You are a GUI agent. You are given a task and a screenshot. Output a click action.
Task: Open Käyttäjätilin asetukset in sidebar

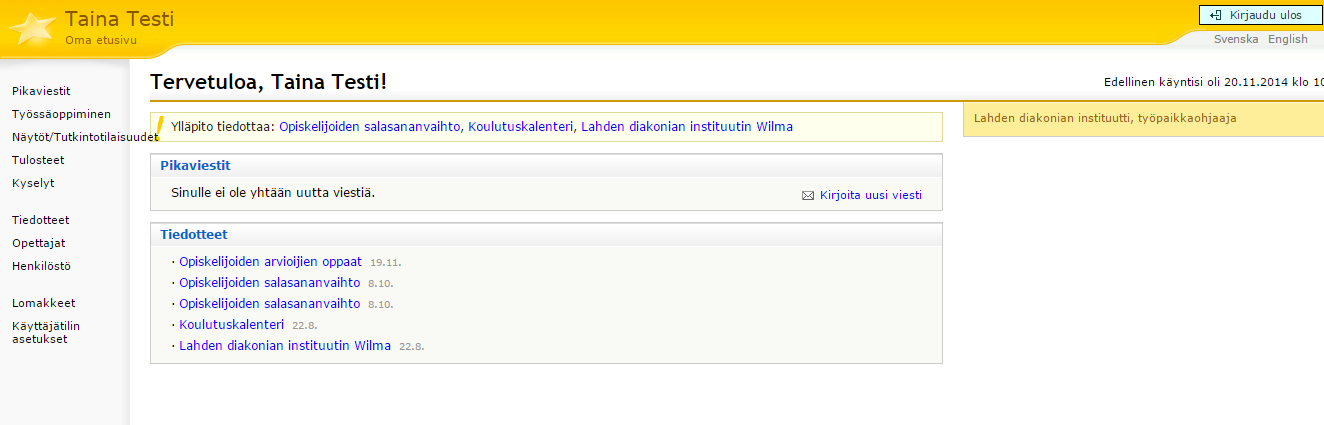[x=46, y=332]
